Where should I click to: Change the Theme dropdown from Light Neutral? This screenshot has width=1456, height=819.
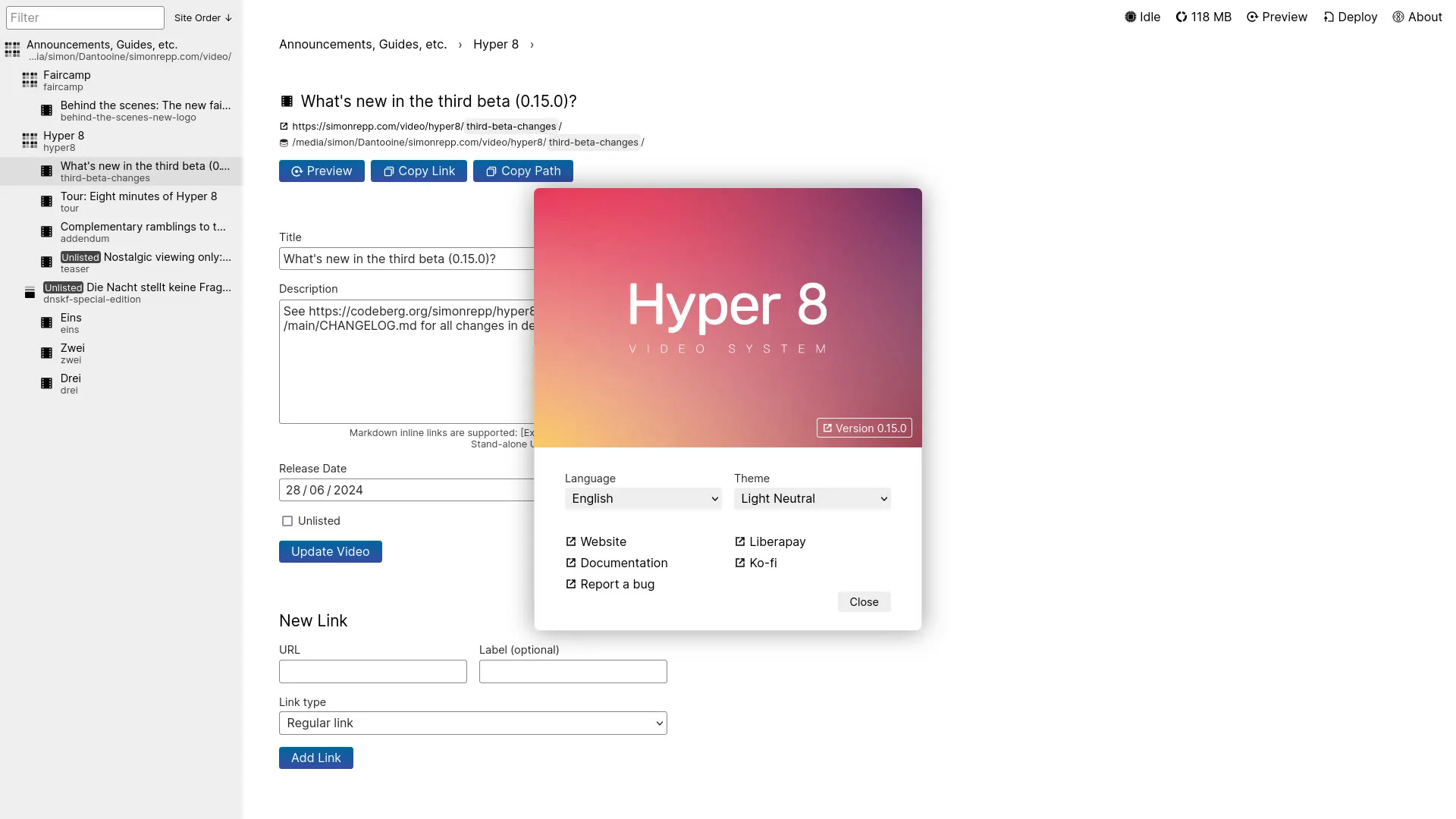[812, 498]
